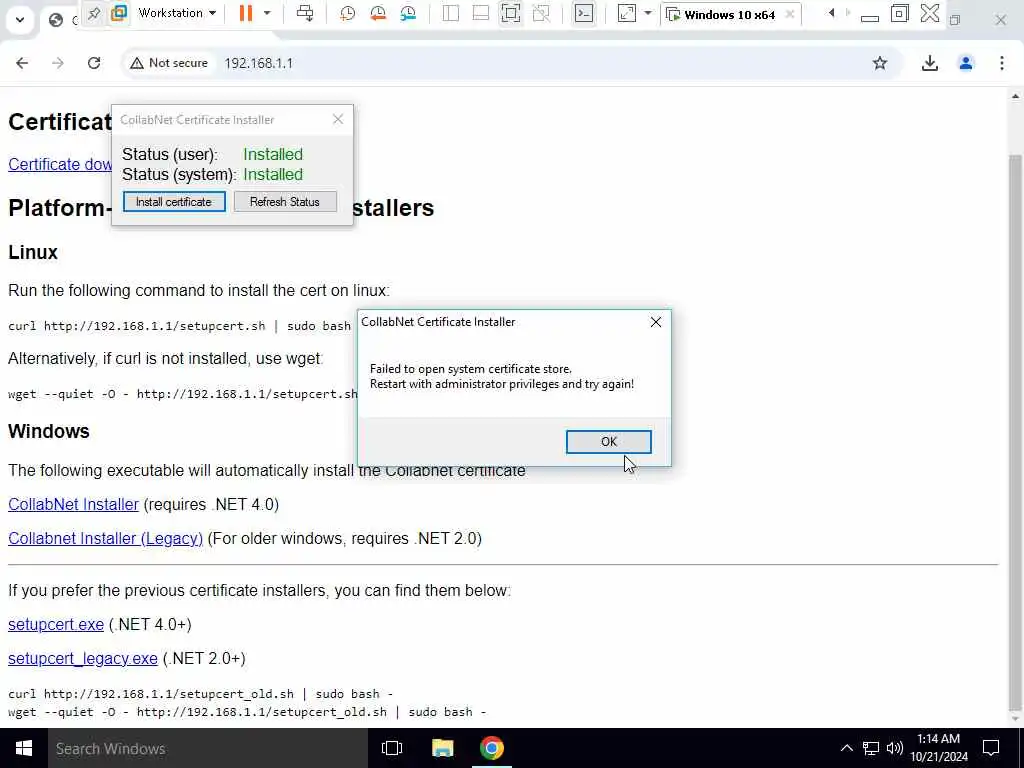Click the curl setupcert_old.sh command text
Viewport: 1024px width, 768px height.
point(200,694)
